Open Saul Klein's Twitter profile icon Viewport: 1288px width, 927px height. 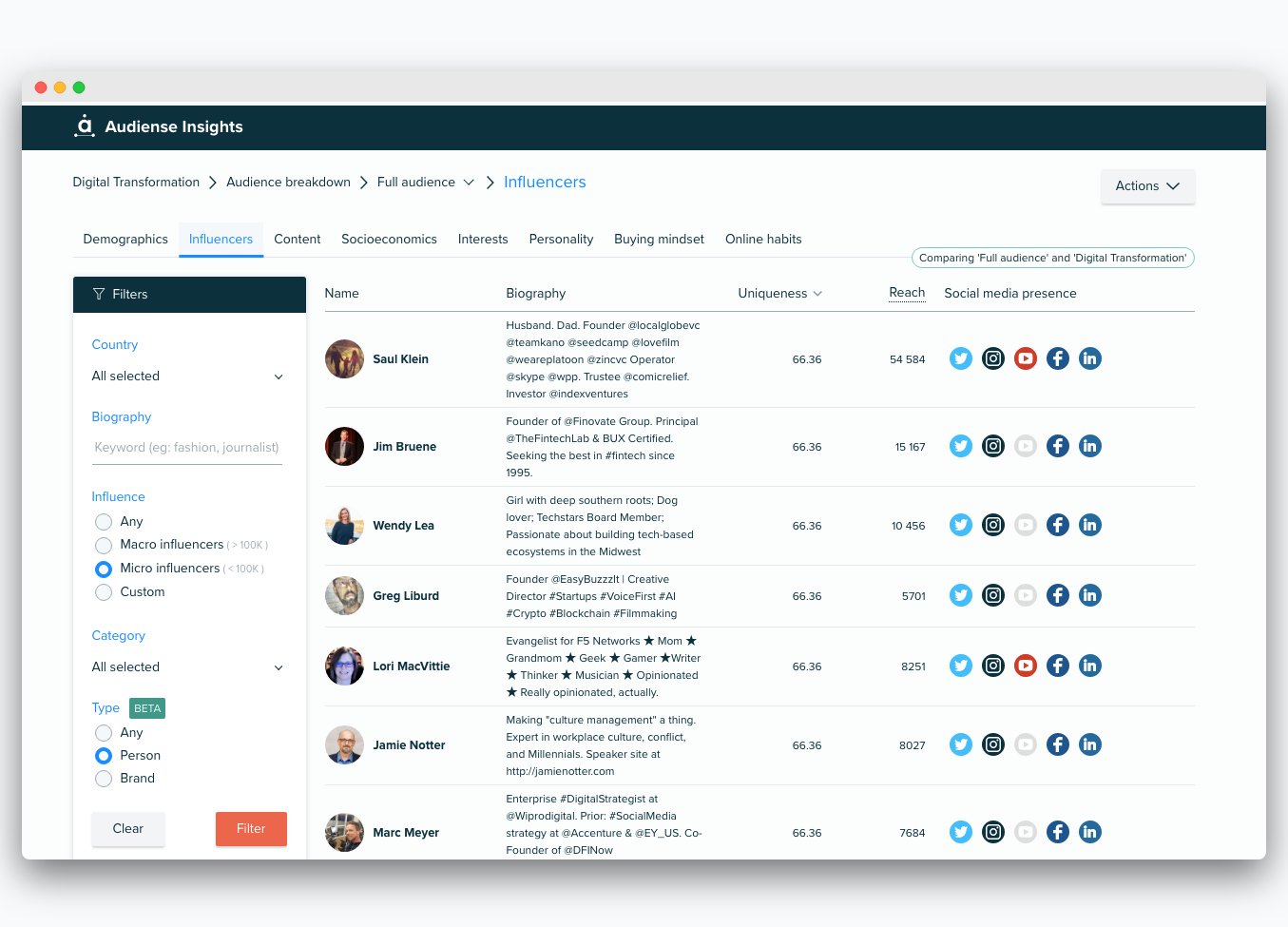tap(961, 358)
